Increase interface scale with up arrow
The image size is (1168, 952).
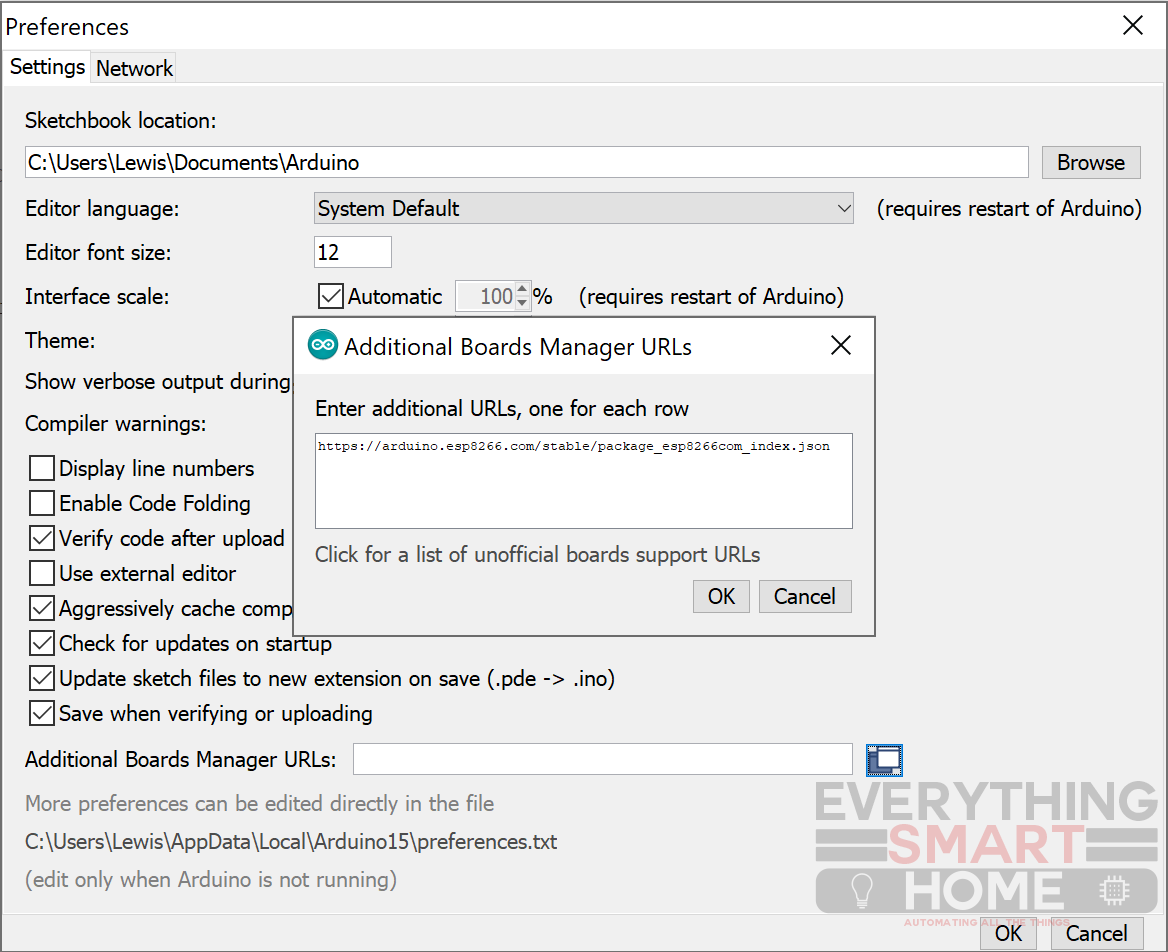point(522,289)
